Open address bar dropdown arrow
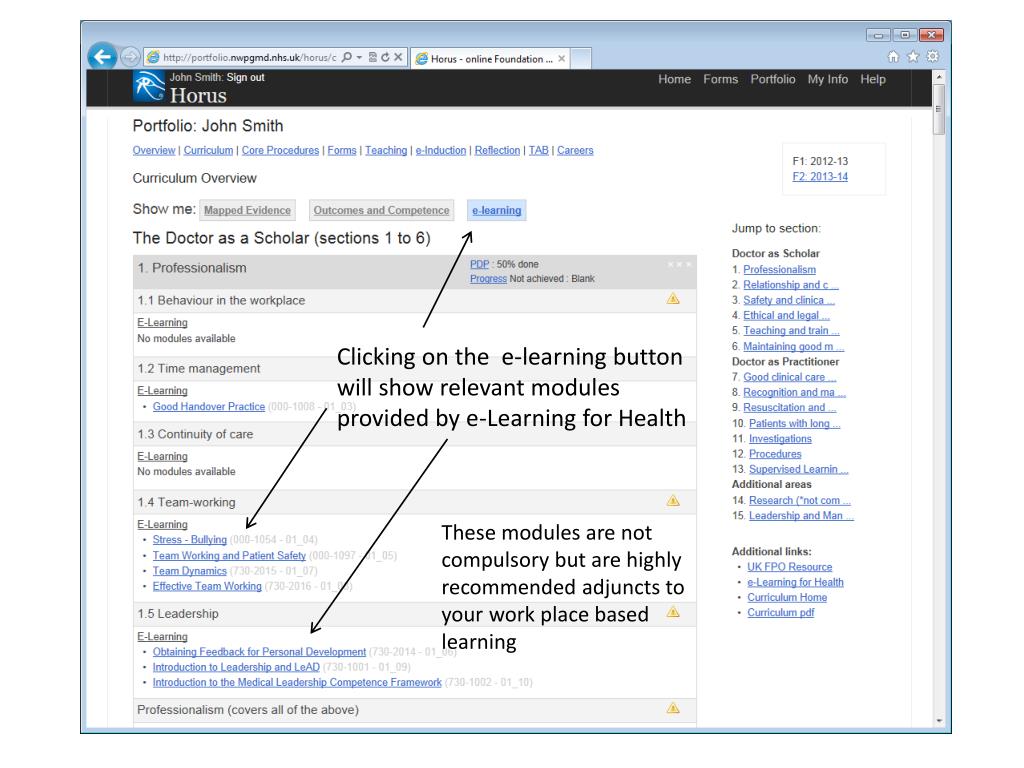1024x768 pixels. tap(359, 57)
